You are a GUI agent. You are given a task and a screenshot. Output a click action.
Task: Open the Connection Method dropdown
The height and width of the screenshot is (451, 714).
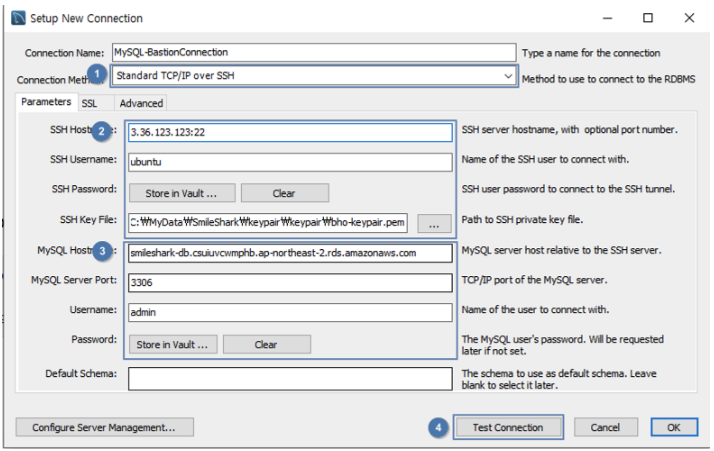click(314, 76)
